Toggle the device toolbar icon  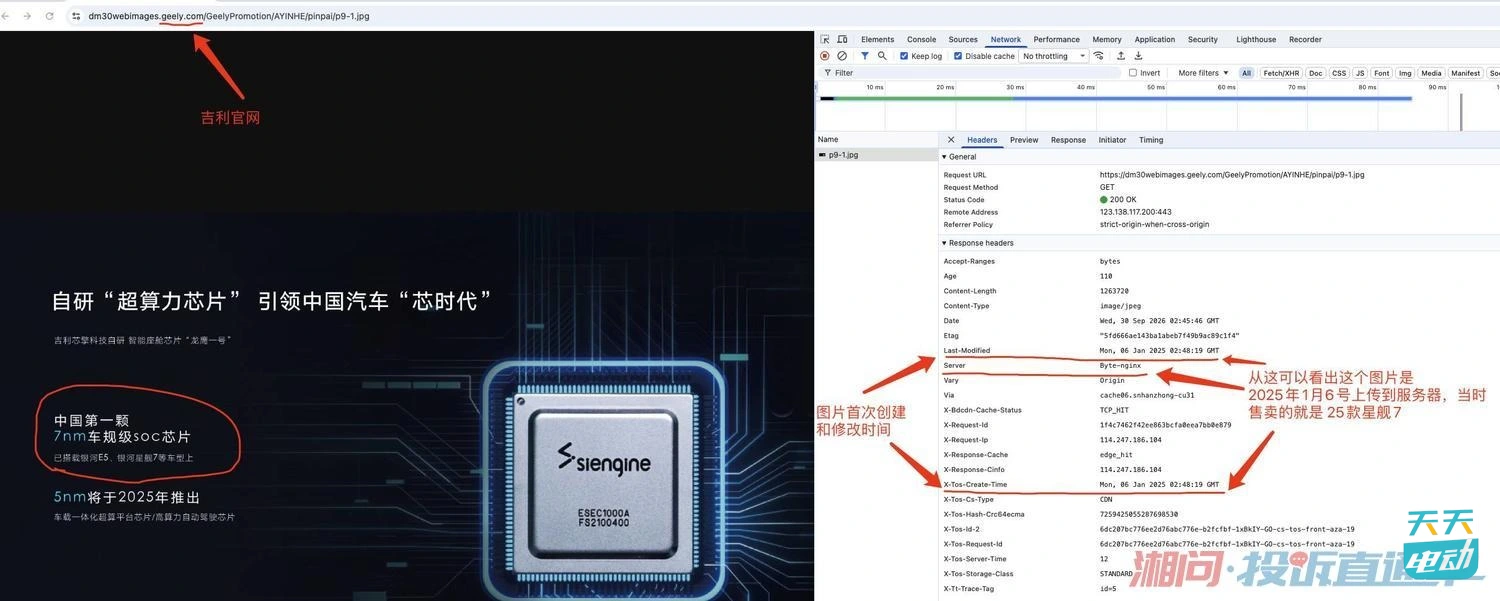click(x=842, y=40)
